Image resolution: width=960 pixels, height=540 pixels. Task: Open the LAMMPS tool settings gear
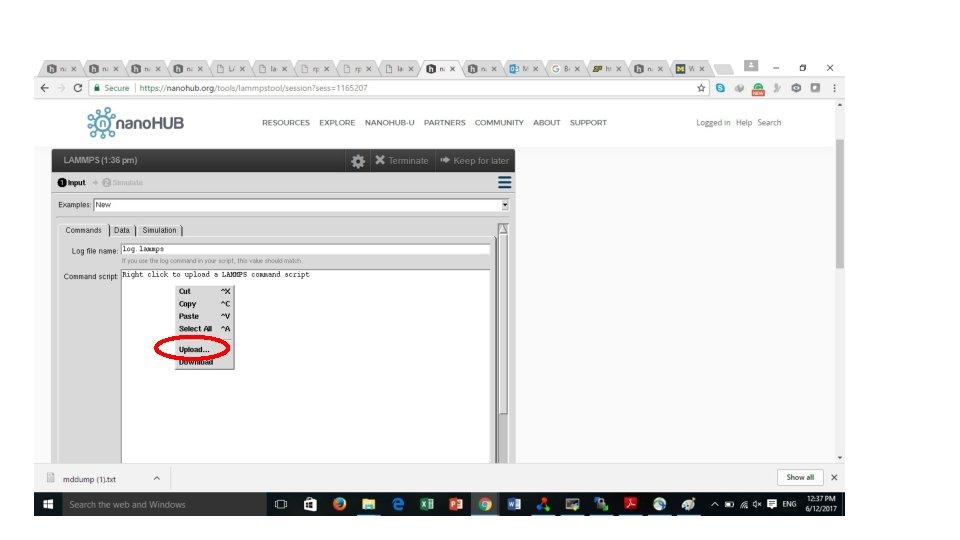[358, 161]
